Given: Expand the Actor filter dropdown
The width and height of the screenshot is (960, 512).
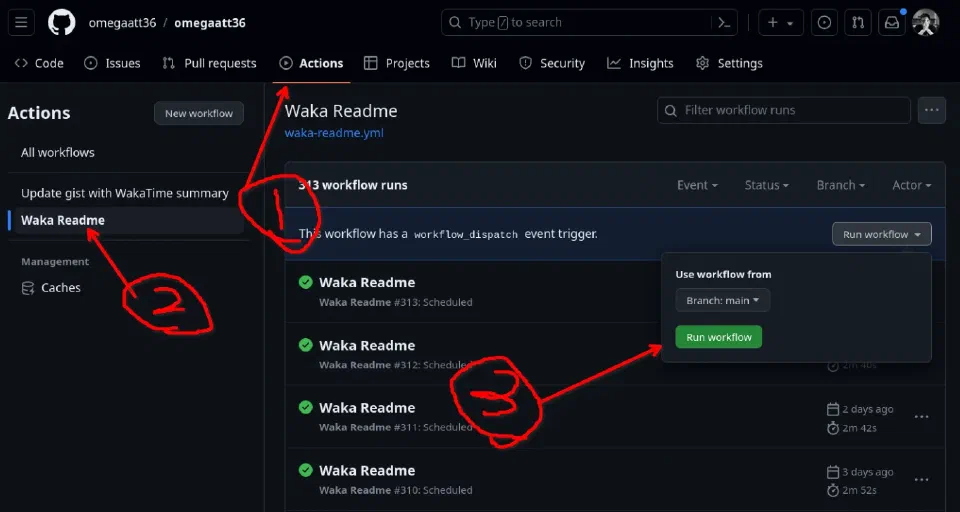Looking at the screenshot, I should pyautogui.click(x=912, y=185).
